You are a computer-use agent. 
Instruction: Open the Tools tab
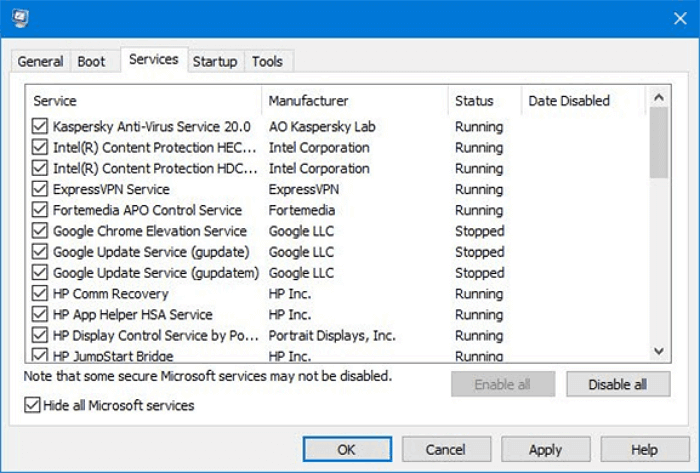[267, 61]
